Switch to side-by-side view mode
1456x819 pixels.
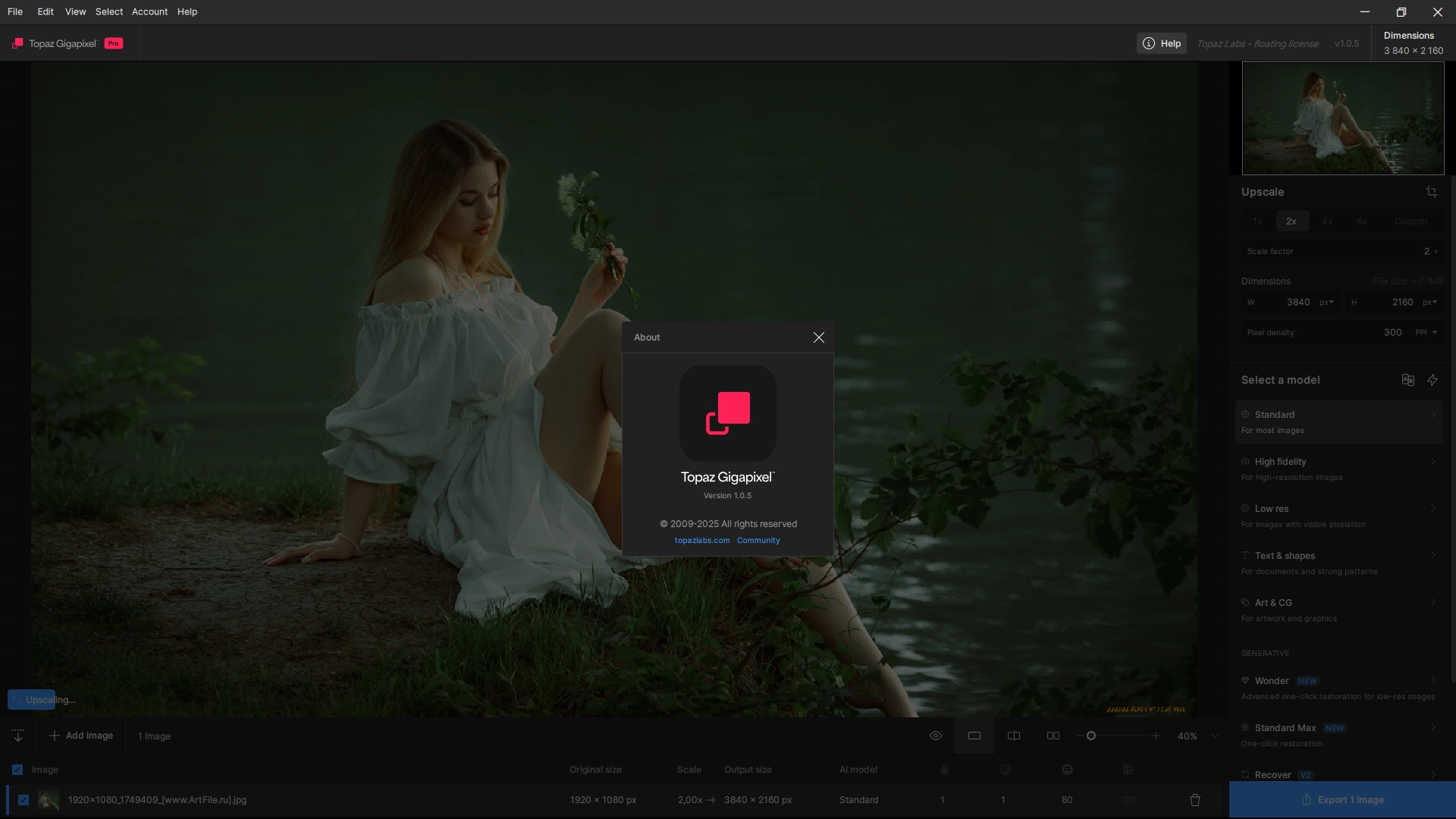click(1053, 736)
